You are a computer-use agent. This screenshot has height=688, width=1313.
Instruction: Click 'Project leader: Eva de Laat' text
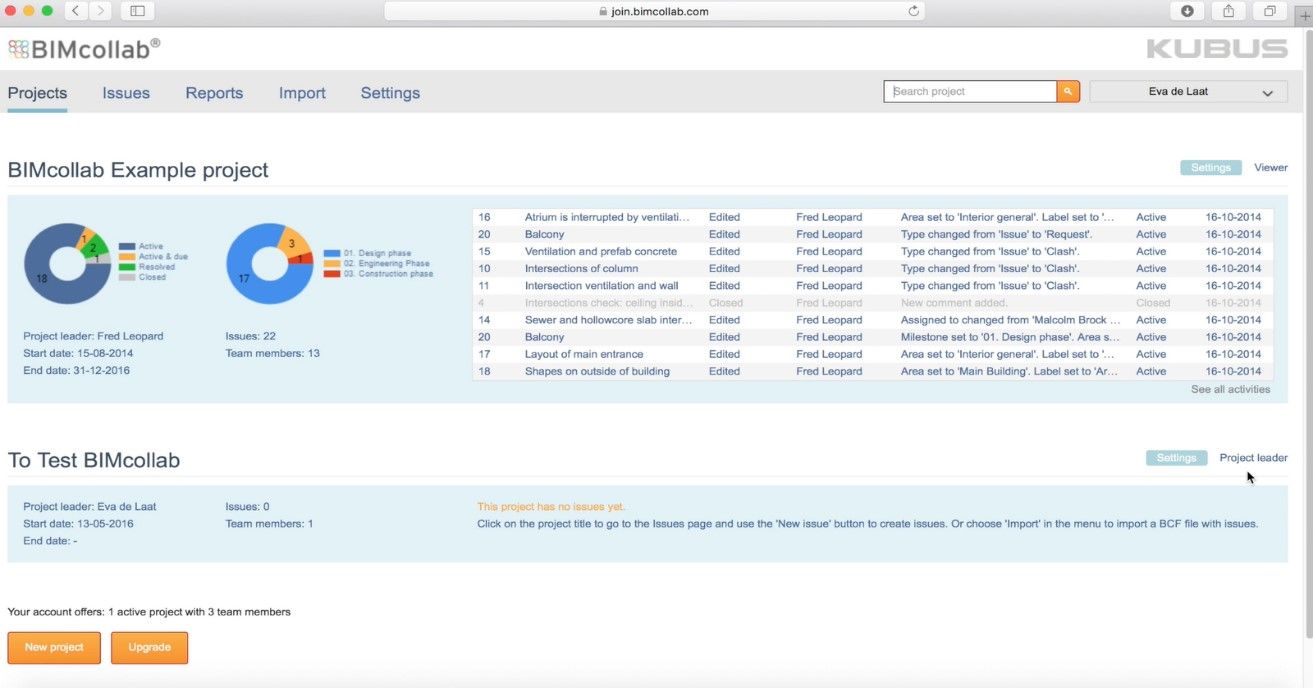click(x=90, y=506)
